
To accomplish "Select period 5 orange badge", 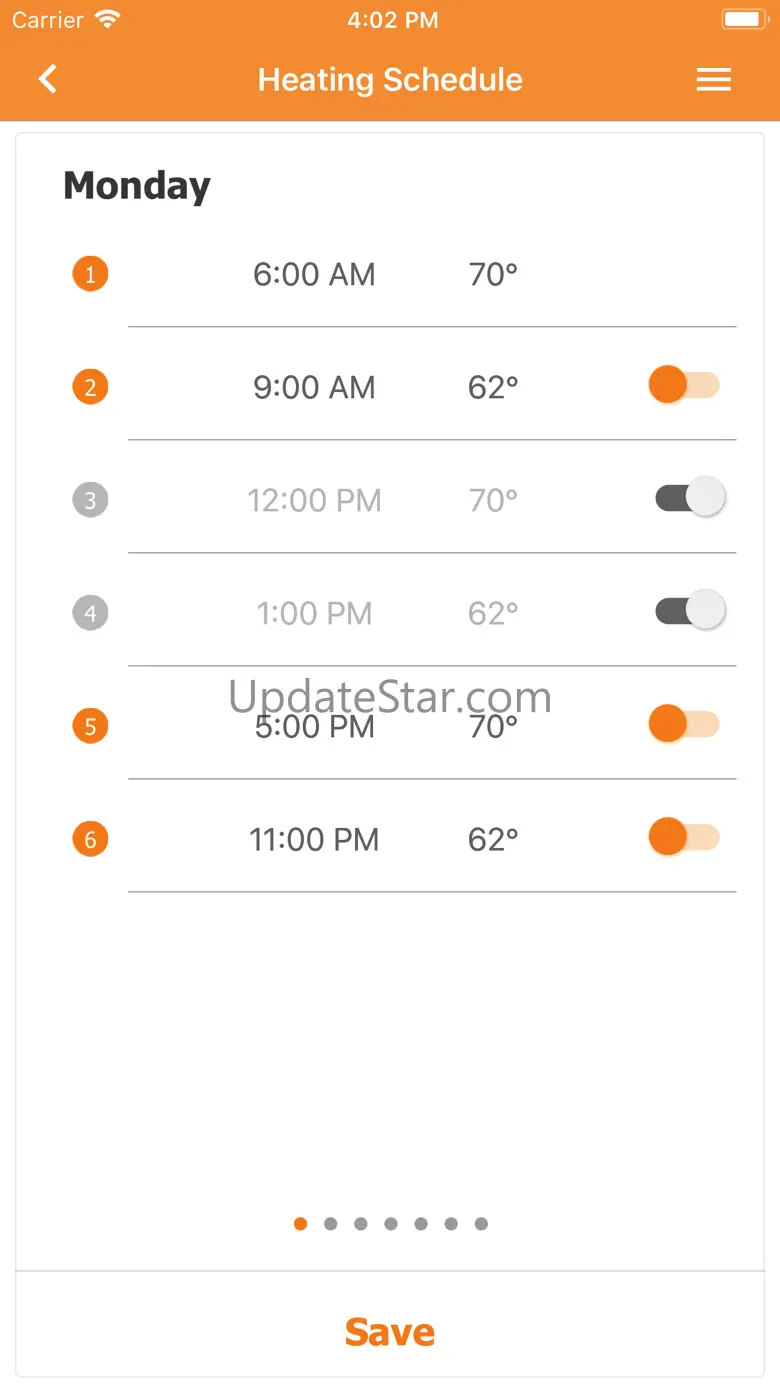I will click(90, 726).
